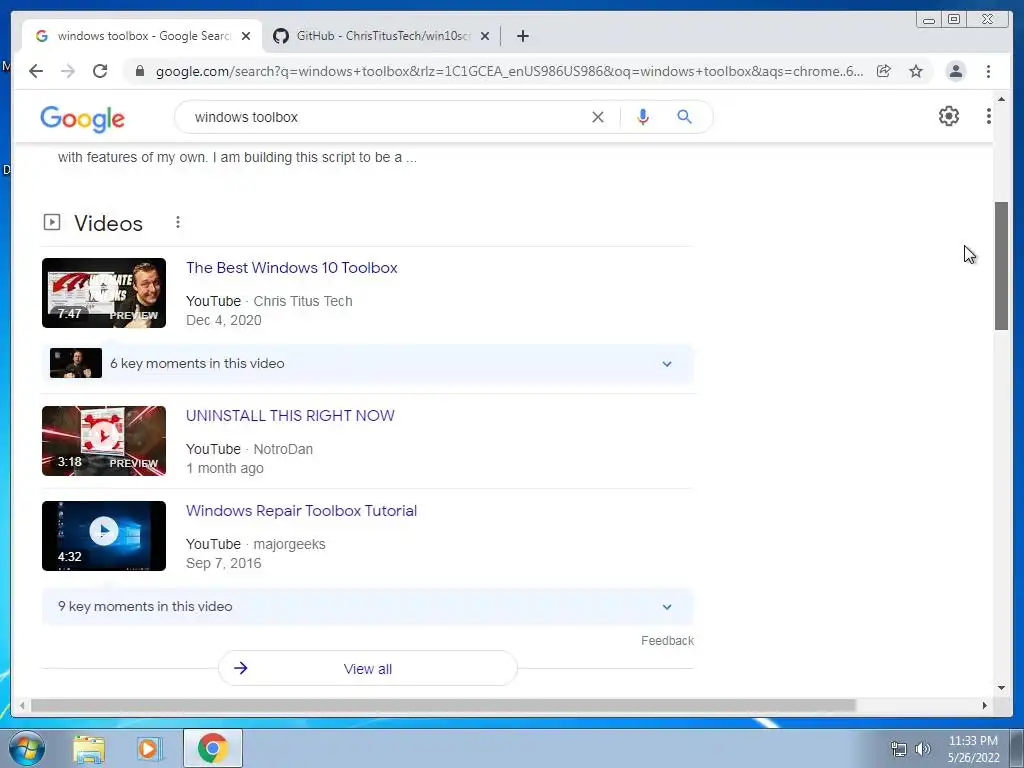Send Feedback on video results
Image resolution: width=1024 pixels, height=768 pixels.
coord(667,641)
